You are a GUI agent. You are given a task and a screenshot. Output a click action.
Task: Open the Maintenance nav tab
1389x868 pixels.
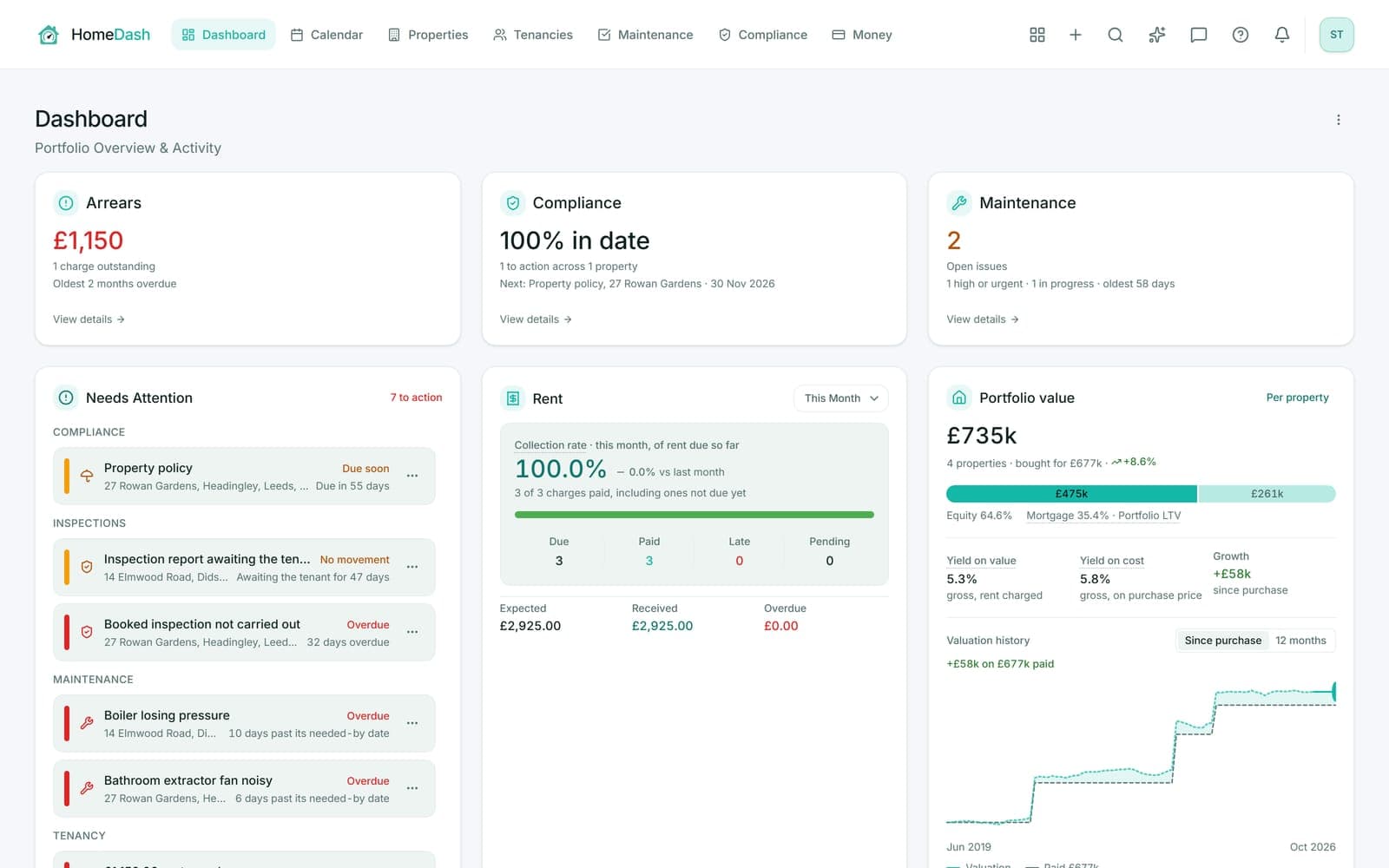645,35
